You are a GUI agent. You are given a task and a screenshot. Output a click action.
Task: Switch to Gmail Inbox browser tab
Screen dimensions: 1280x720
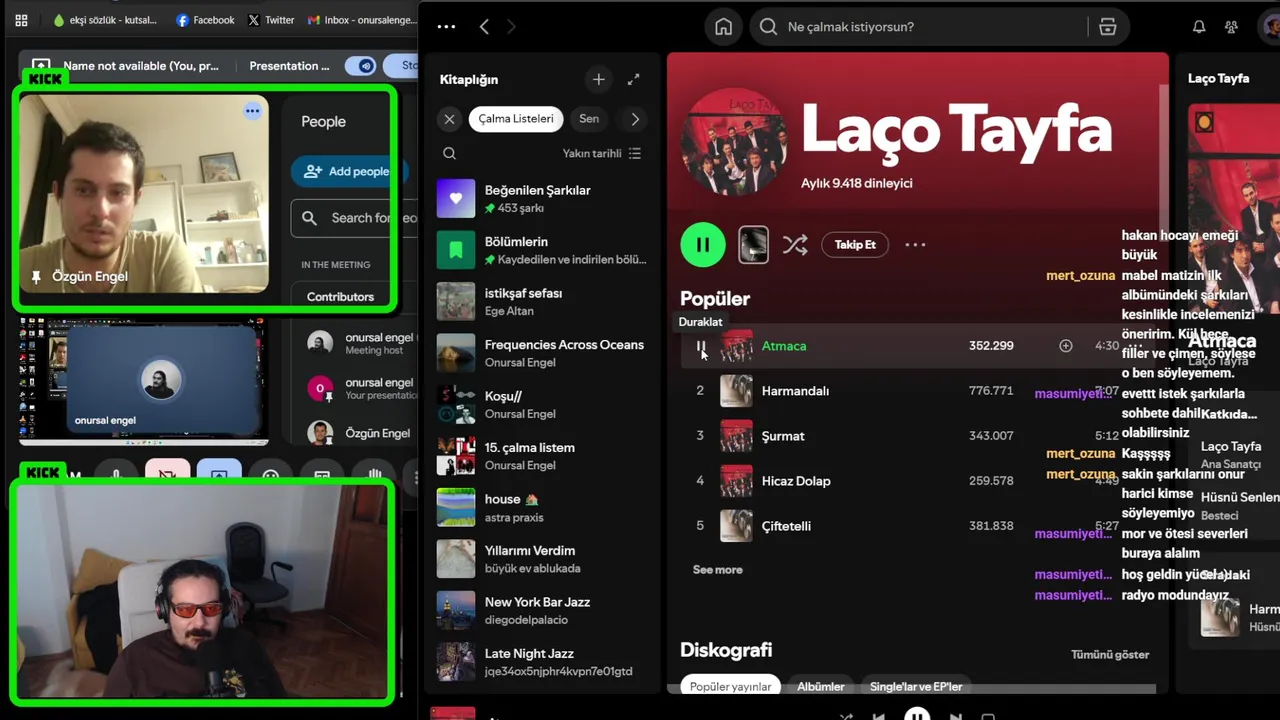click(361, 20)
